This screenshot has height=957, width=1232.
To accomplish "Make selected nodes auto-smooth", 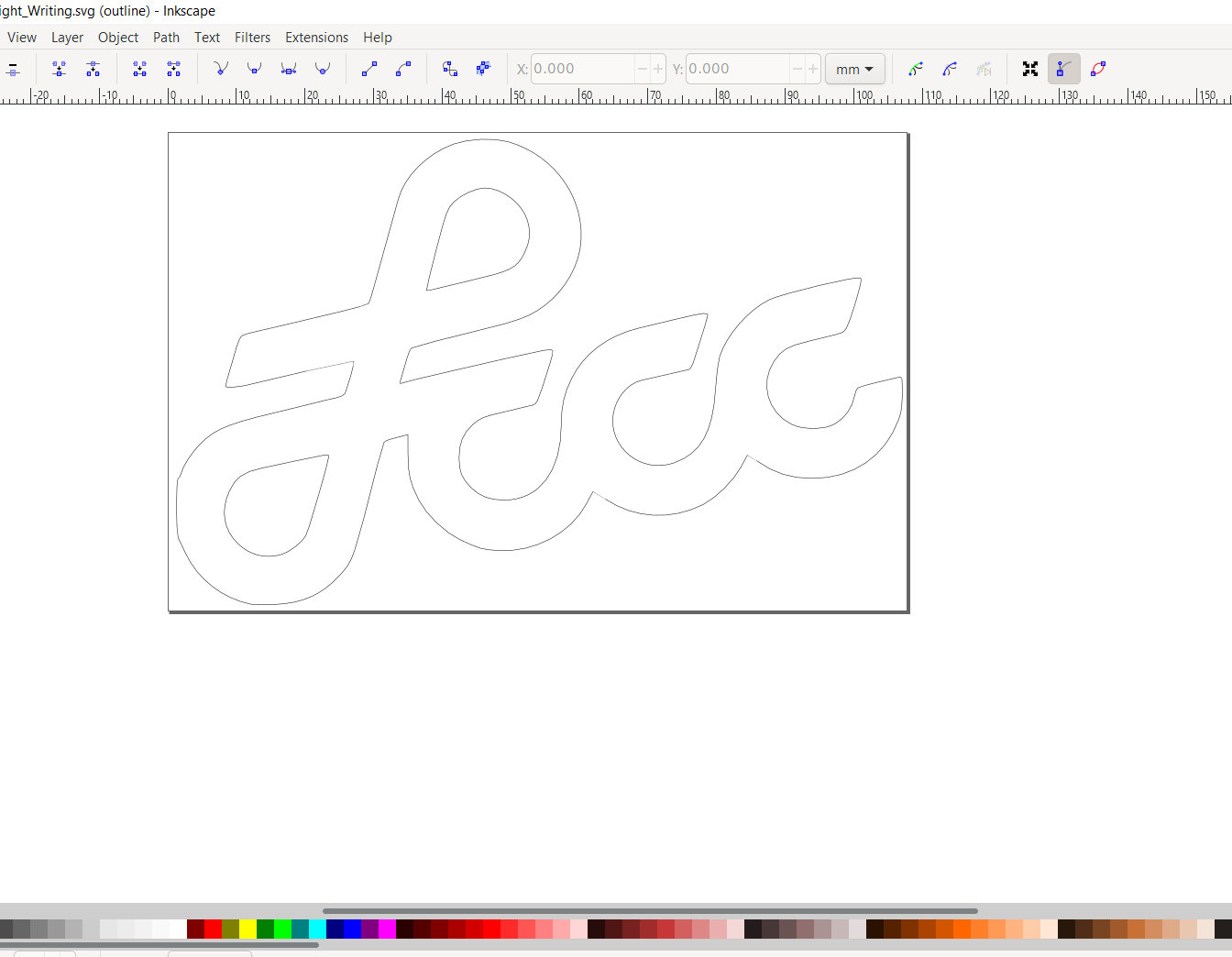I will pos(322,69).
